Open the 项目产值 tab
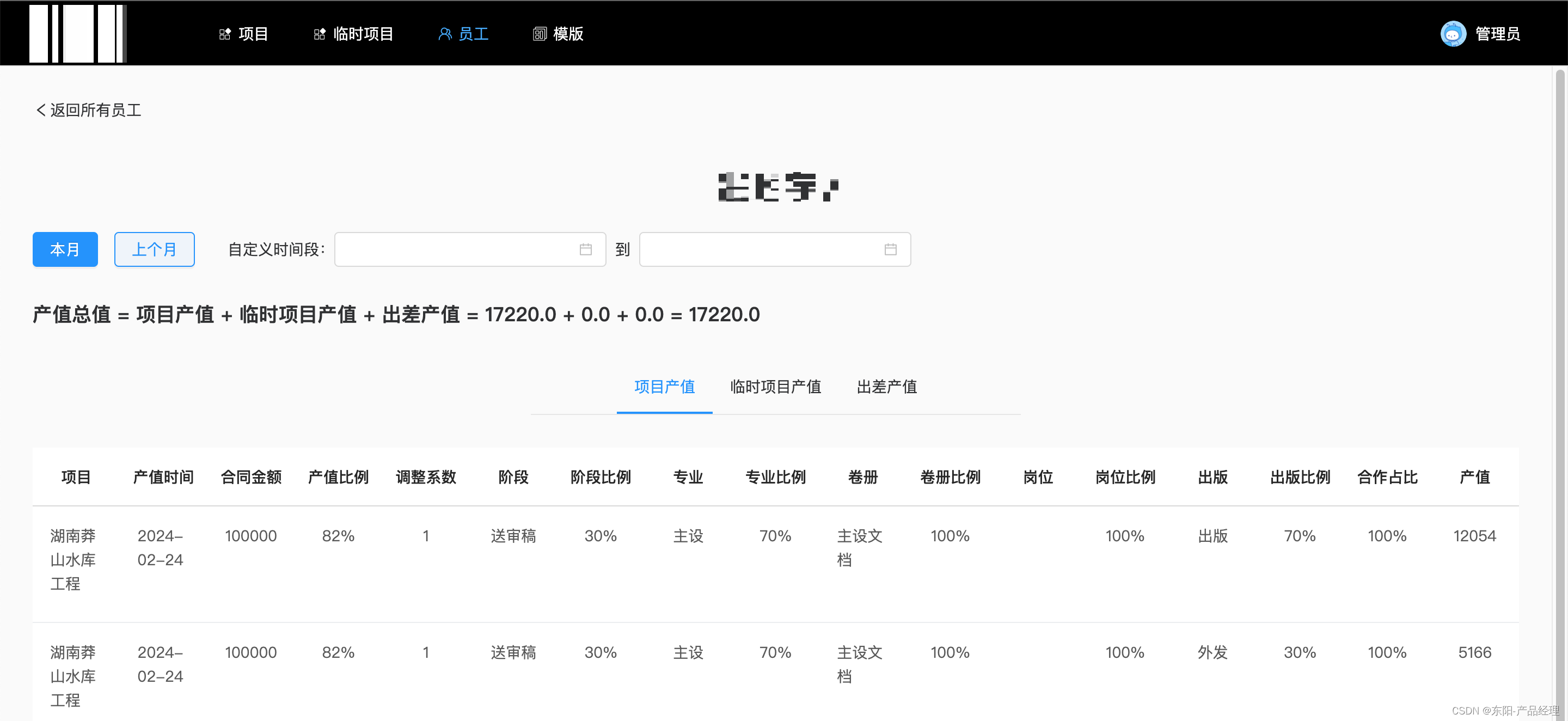This screenshot has width=1568, height=721. [x=664, y=387]
